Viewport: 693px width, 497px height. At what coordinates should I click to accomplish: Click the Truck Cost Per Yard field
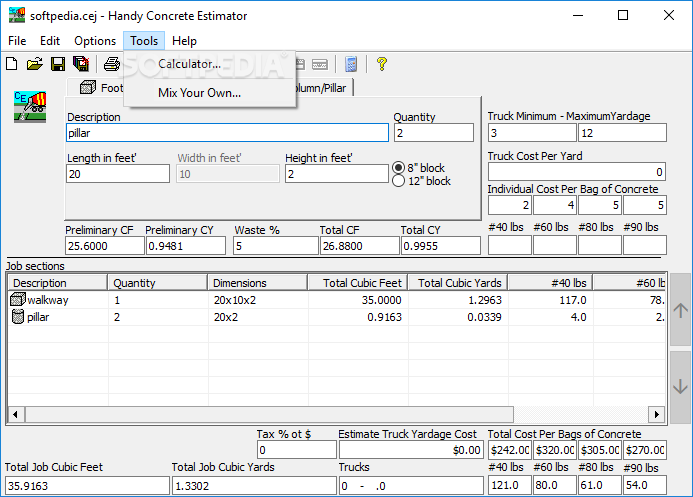[577, 172]
